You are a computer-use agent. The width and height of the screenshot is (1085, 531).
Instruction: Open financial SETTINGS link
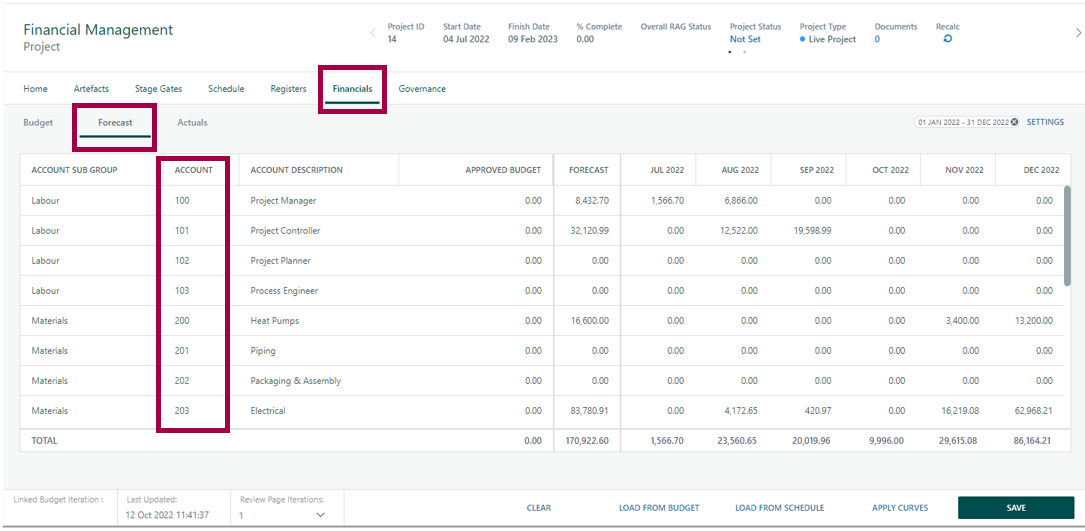[x=1046, y=122]
